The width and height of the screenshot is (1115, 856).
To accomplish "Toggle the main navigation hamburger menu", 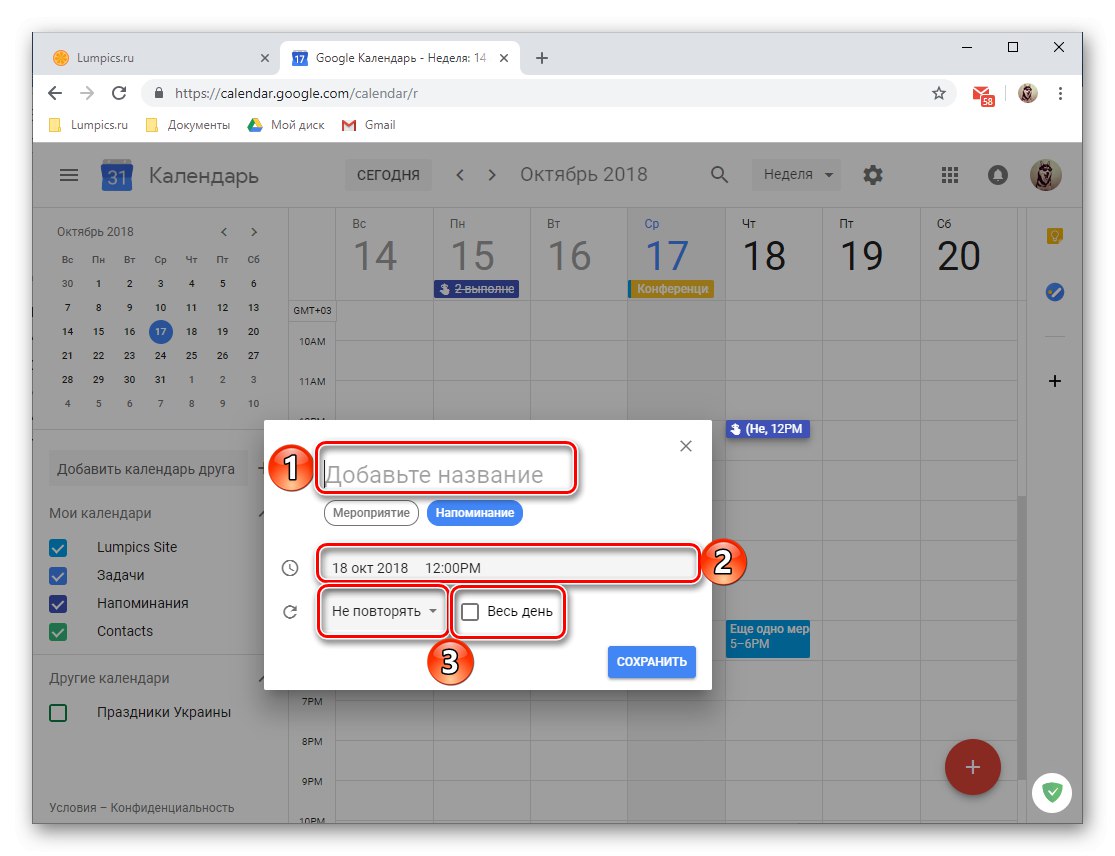I will tap(68, 175).
